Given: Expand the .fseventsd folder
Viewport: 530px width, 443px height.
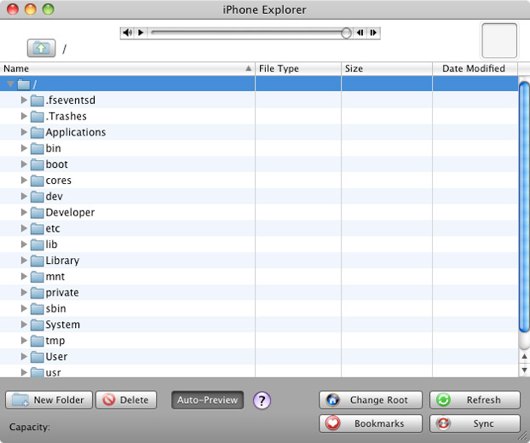Looking at the screenshot, I should coord(24,100).
